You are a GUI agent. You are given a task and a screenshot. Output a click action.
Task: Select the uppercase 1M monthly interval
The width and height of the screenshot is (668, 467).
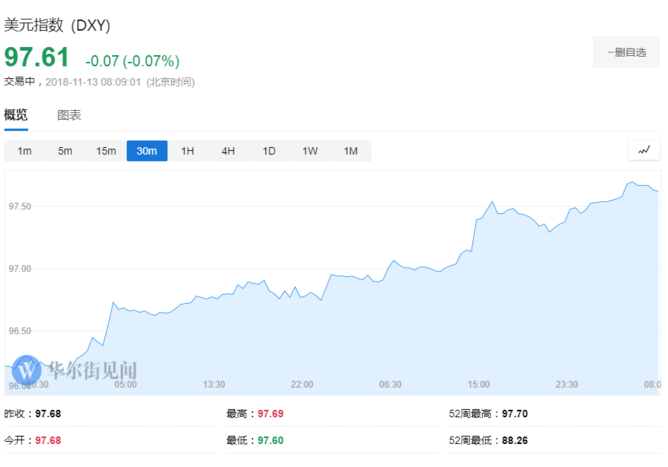[x=350, y=151]
